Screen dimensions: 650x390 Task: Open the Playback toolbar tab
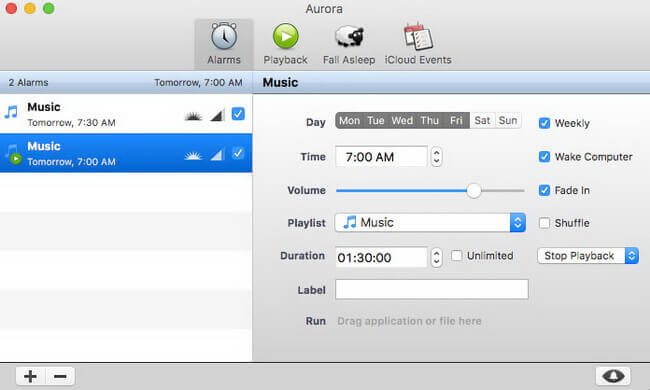[285, 44]
